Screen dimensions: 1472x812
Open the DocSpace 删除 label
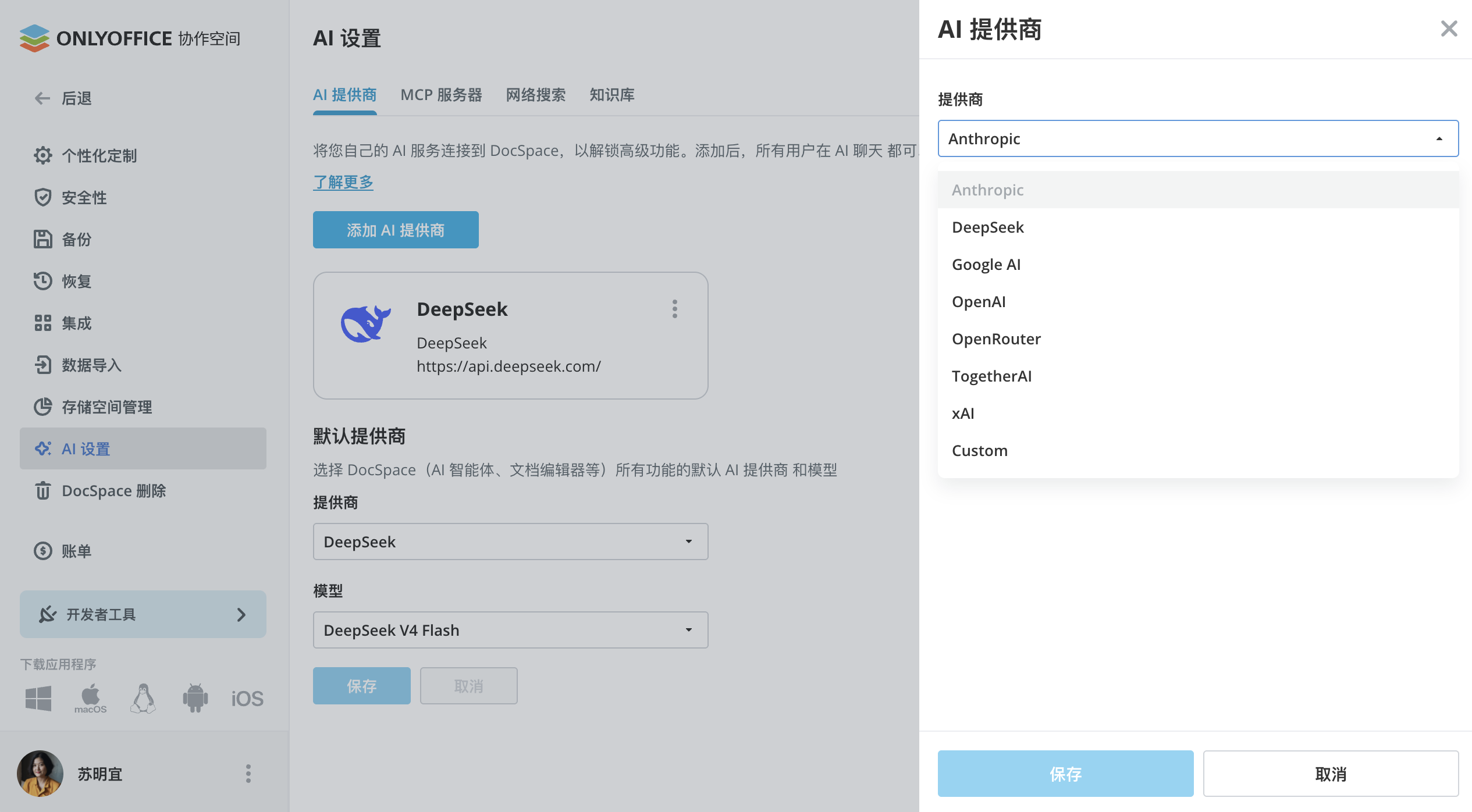(114, 490)
